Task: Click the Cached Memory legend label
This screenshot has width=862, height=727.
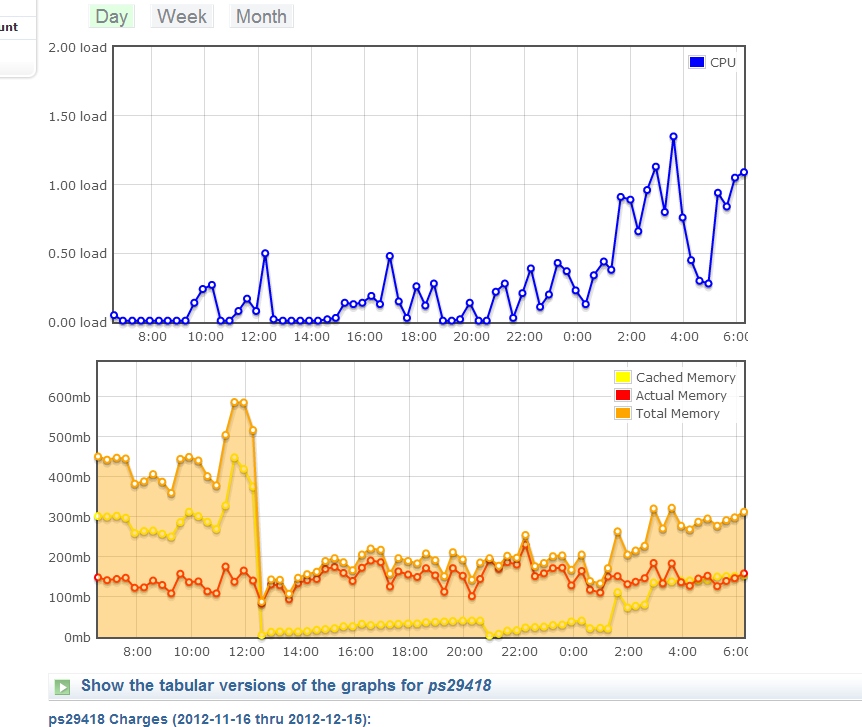Action: tap(685, 378)
